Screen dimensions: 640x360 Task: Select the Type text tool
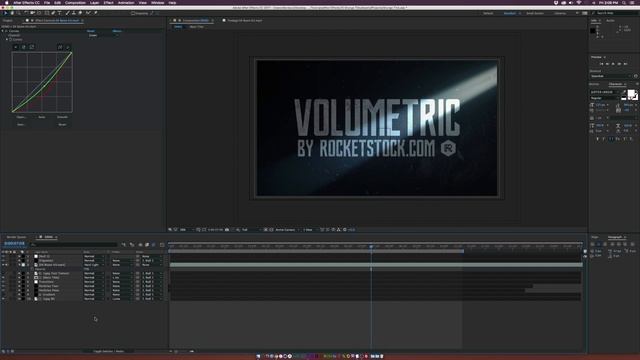coord(60,13)
